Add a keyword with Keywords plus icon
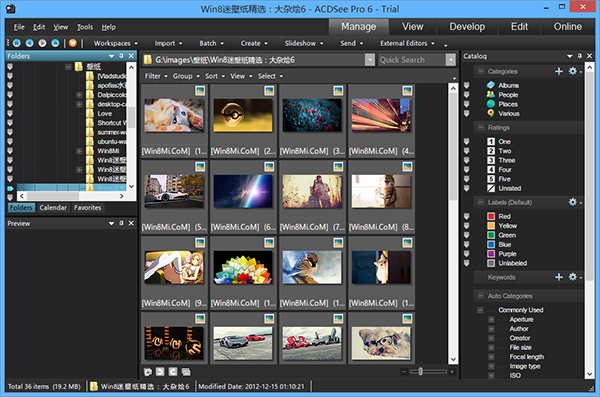This screenshot has width=600, height=397. click(x=559, y=277)
